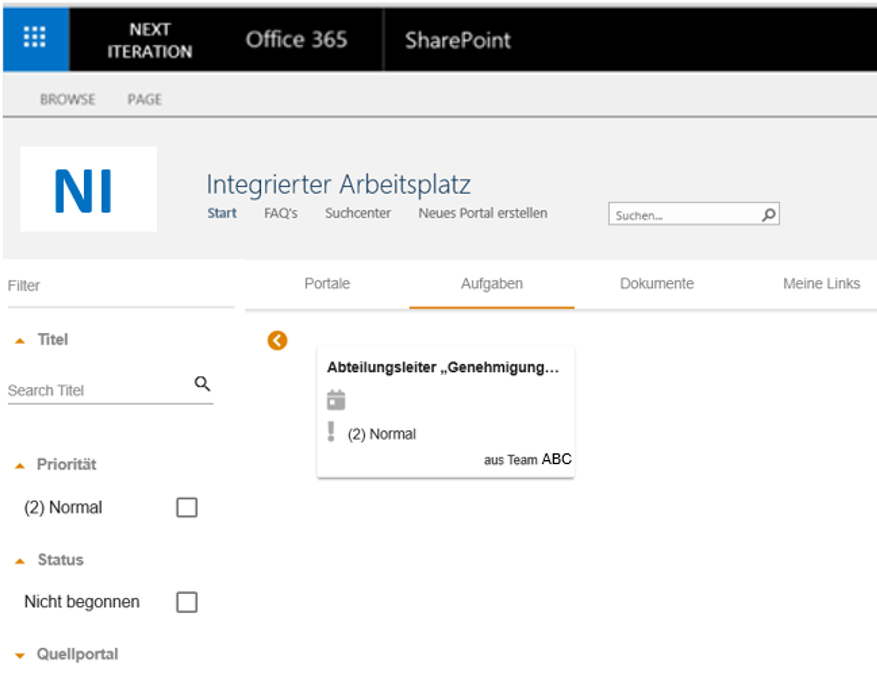Image resolution: width=877 pixels, height=698 pixels.
Task: Click the NEXT ITERATION brand label
Action: [x=150, y=40]
